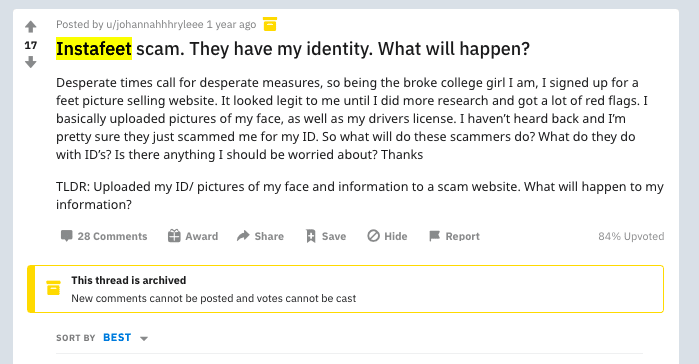Screen dimensions: 699x364
Task: Select the BEST sort option label
Action: [117, 338]
